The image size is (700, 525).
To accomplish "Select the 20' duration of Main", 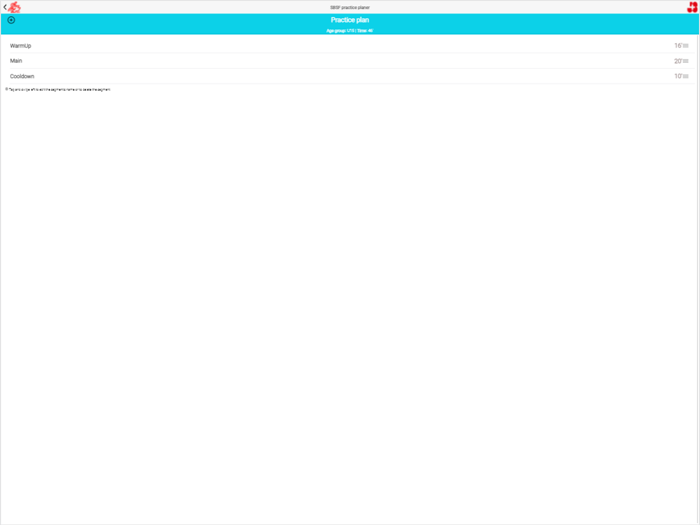I will click(x=678, y=61).
